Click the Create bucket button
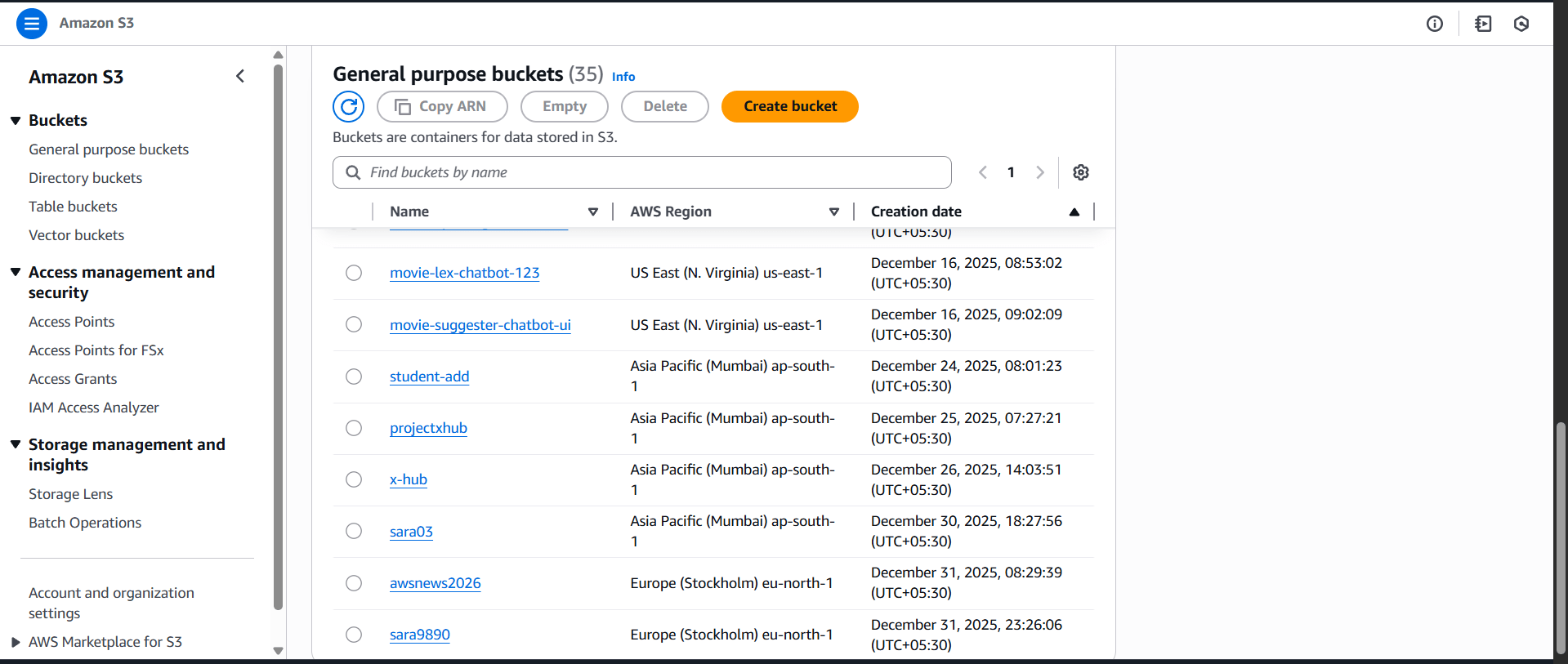 (790, 106)
